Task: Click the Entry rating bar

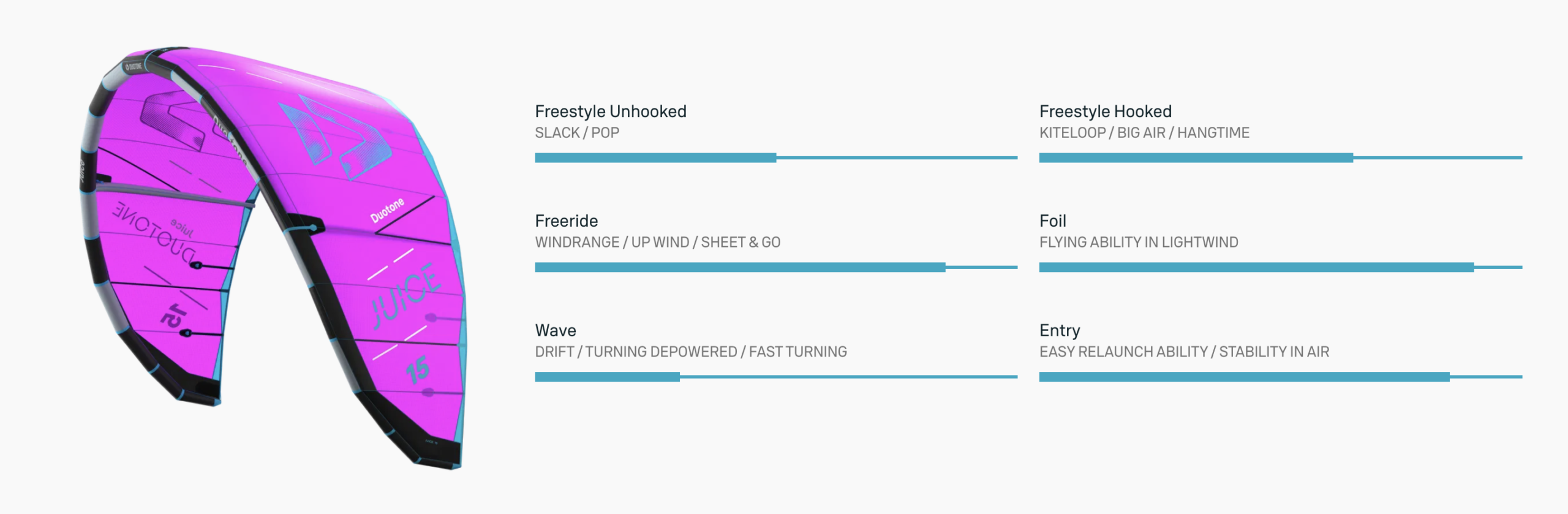Action: (1280, 377)
